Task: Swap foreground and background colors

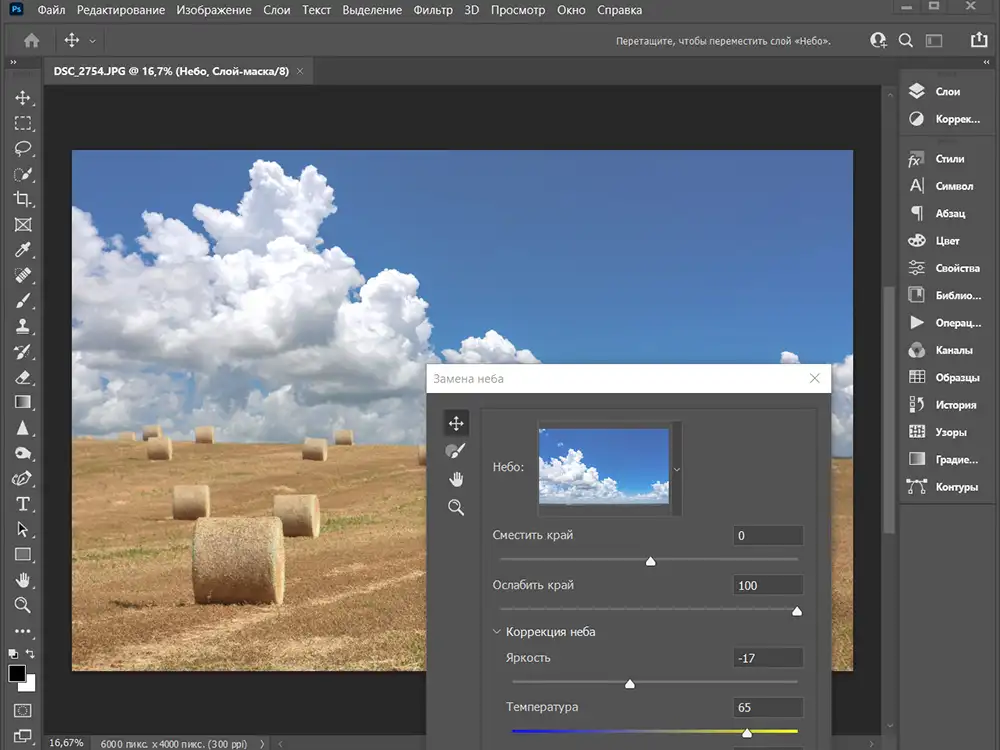Action: pyautogui.click(x=30, y=654)
